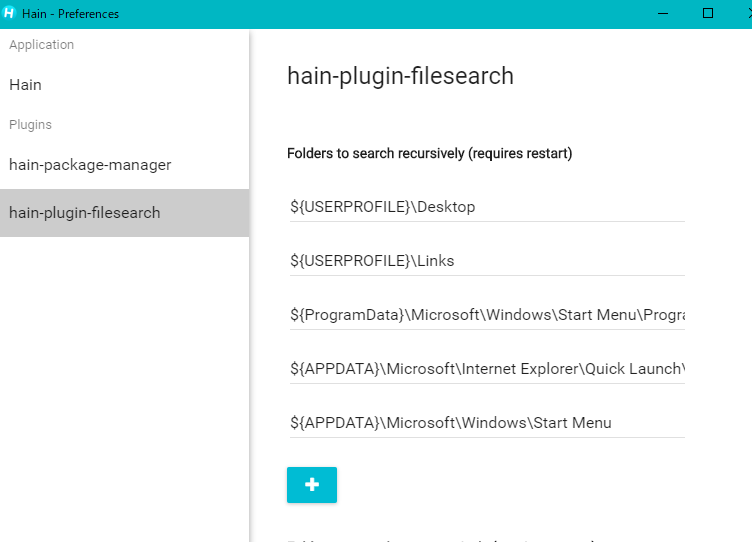The width and height of the screenshot is (752, 542).
Task: Minimize the Hain Preferences window
Action: tap(663, 13)
